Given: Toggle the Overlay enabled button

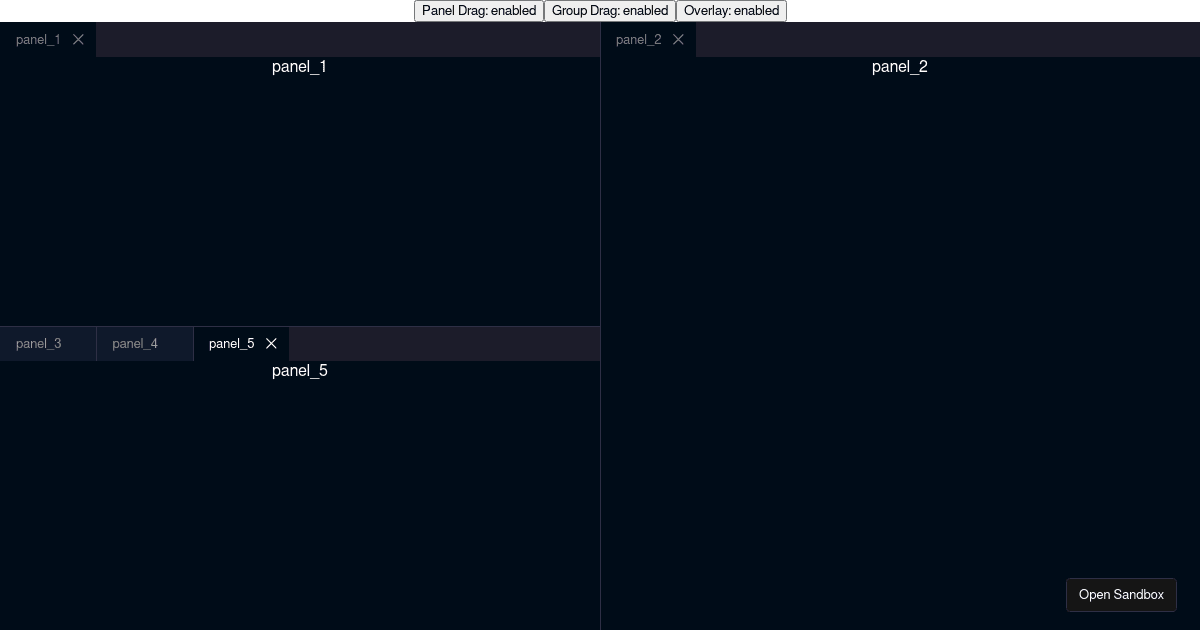Looking at the screenshot, I should pyautogui.click(x=731, y=11).
